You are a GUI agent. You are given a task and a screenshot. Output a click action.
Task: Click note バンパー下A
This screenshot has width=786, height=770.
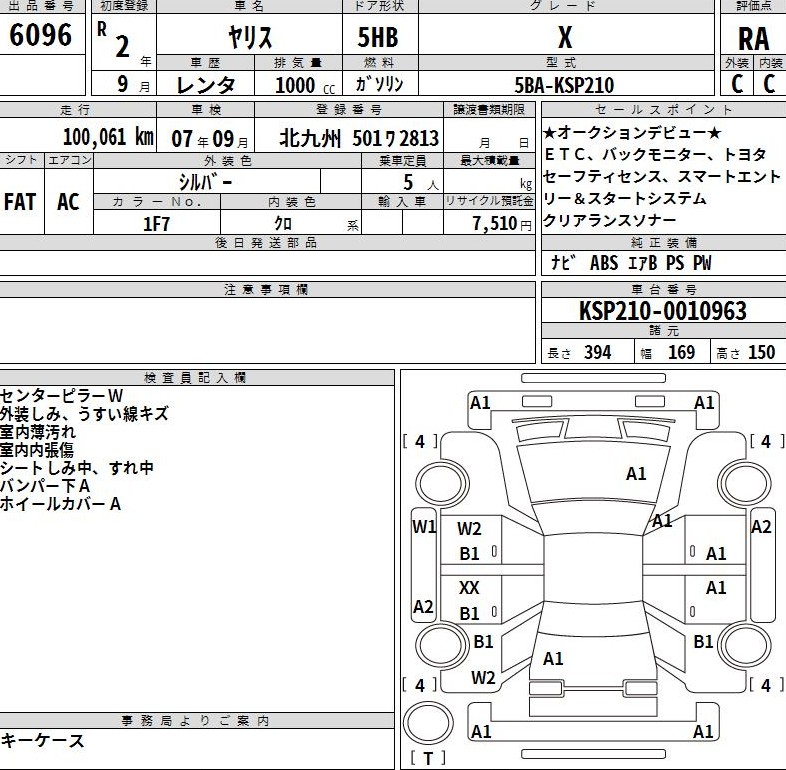(45, 486)
